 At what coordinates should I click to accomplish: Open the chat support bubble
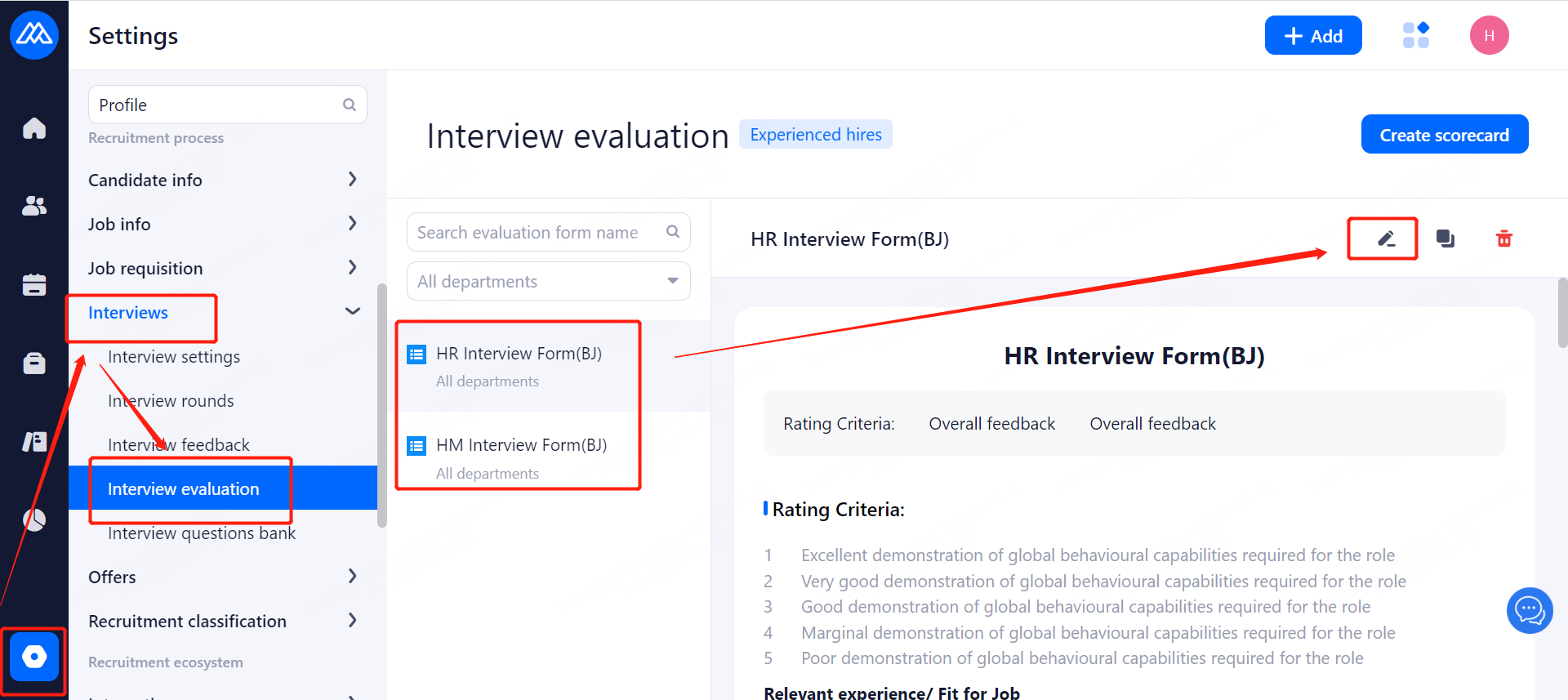click(1529, 610)
